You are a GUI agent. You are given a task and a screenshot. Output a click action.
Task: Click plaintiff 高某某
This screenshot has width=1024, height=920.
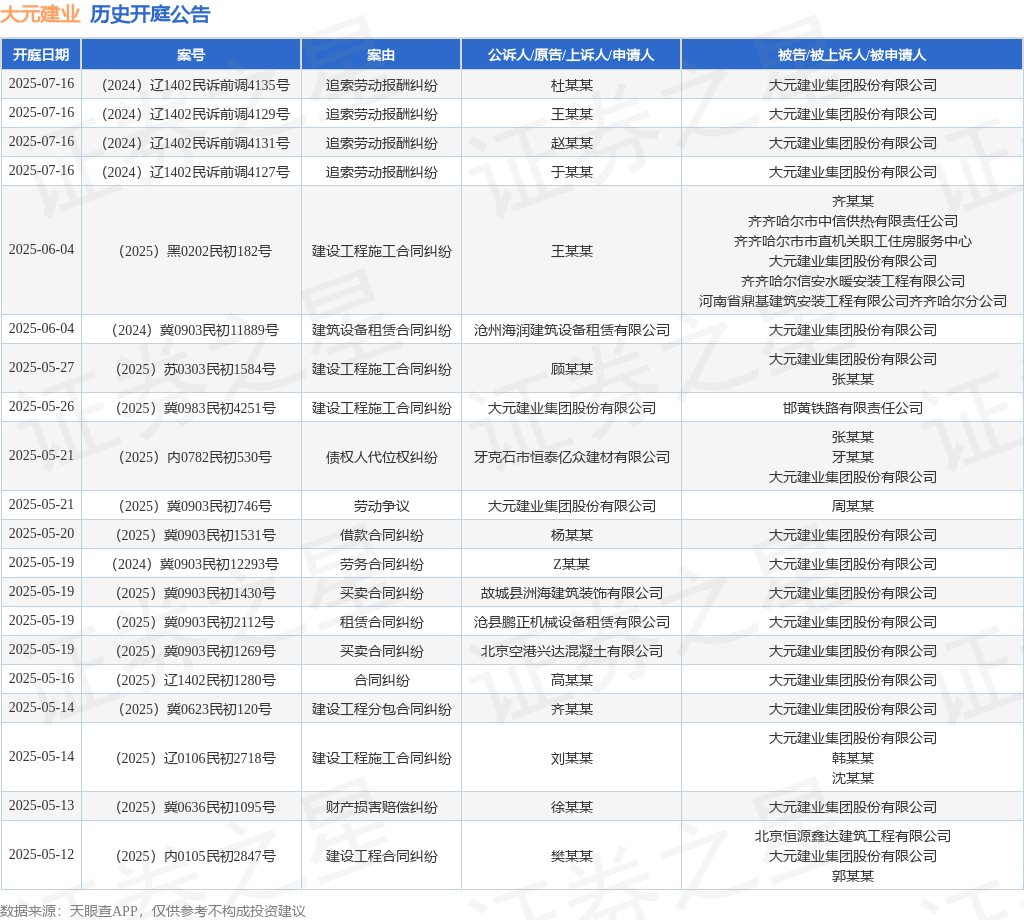coord(571,680)
